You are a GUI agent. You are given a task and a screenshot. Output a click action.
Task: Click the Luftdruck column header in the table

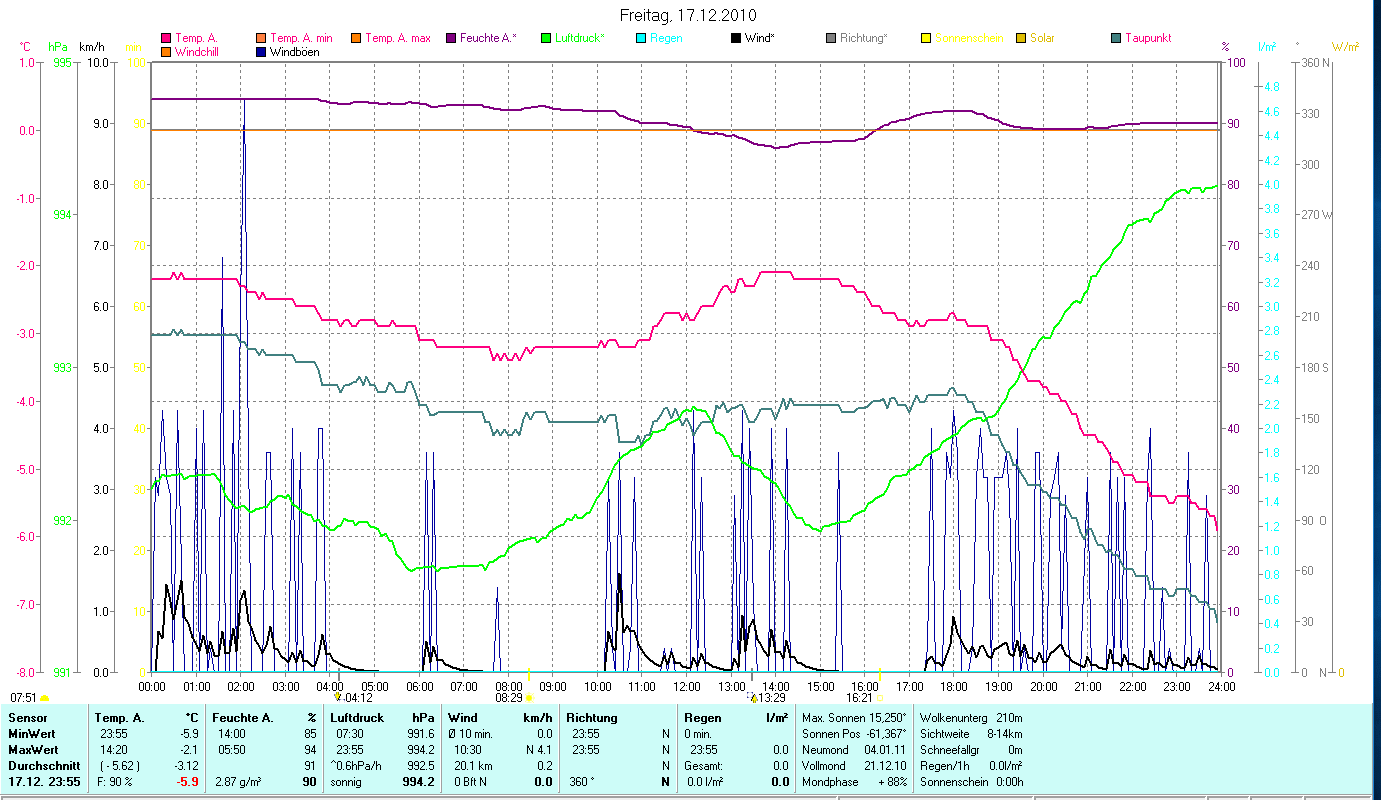coord(357,718)
